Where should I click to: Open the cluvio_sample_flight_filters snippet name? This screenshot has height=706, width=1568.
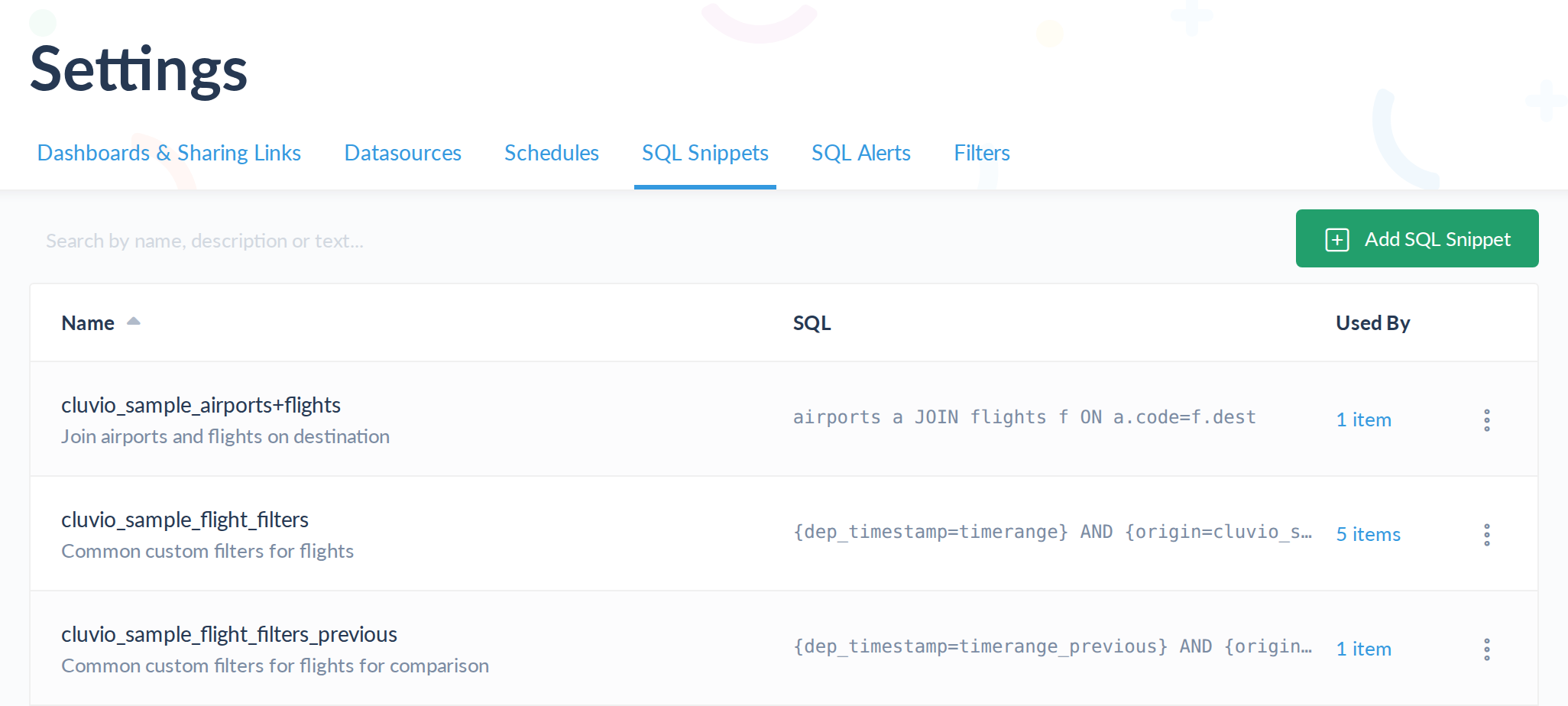pyautogui.click(x=185, y=520)
